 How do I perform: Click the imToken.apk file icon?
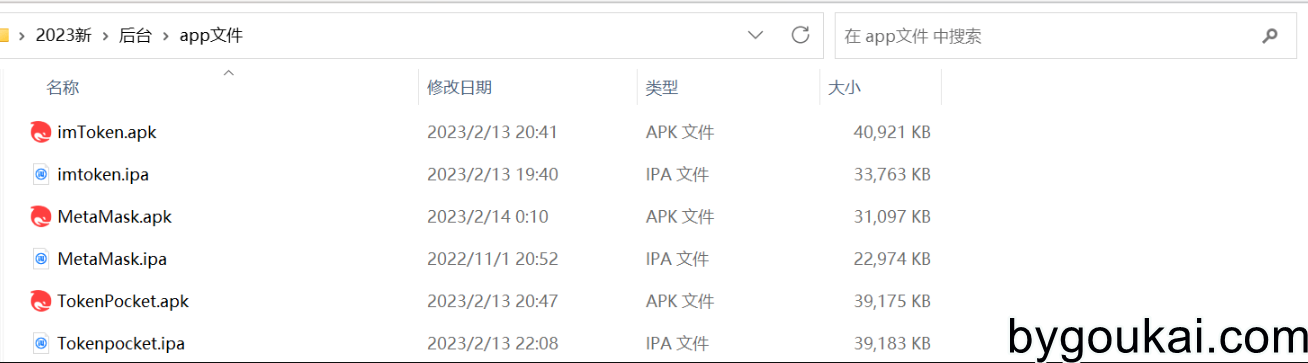point(41,132)
